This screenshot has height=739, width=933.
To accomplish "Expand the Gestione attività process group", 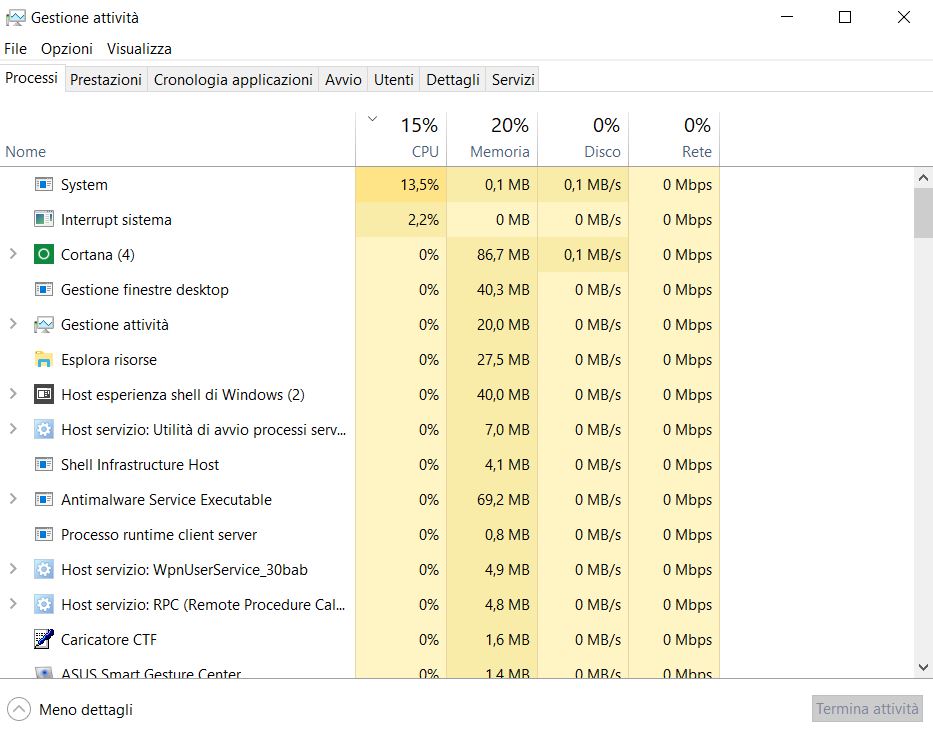I will [13, 324].
